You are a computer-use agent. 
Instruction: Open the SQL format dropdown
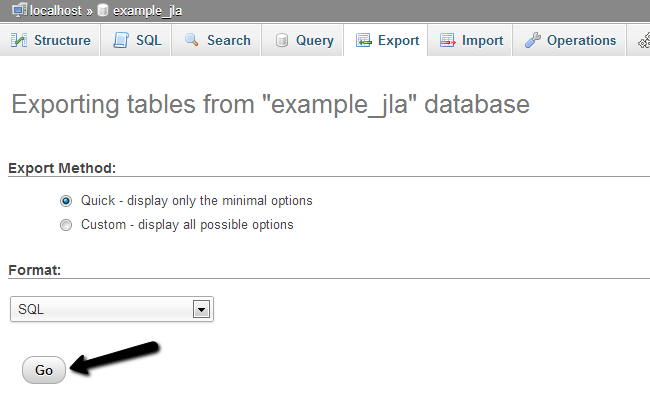tap(112, 309)
